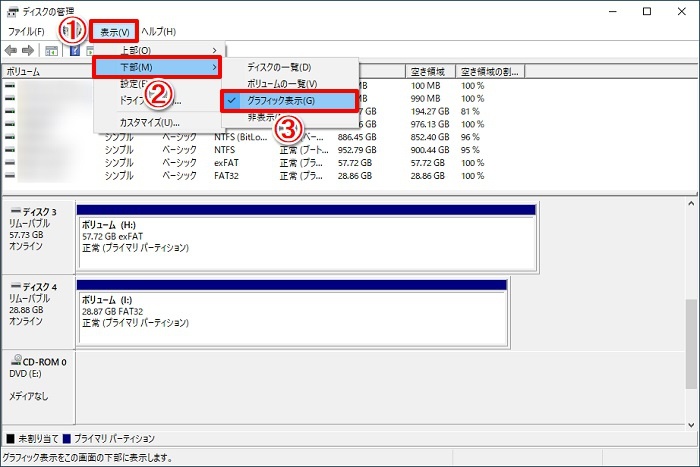Image resolution: width=700 pixels, height=467 pixels.
Task: Toggle the show/hide console tree toolbar icon
Action: (x=51, y=51)
